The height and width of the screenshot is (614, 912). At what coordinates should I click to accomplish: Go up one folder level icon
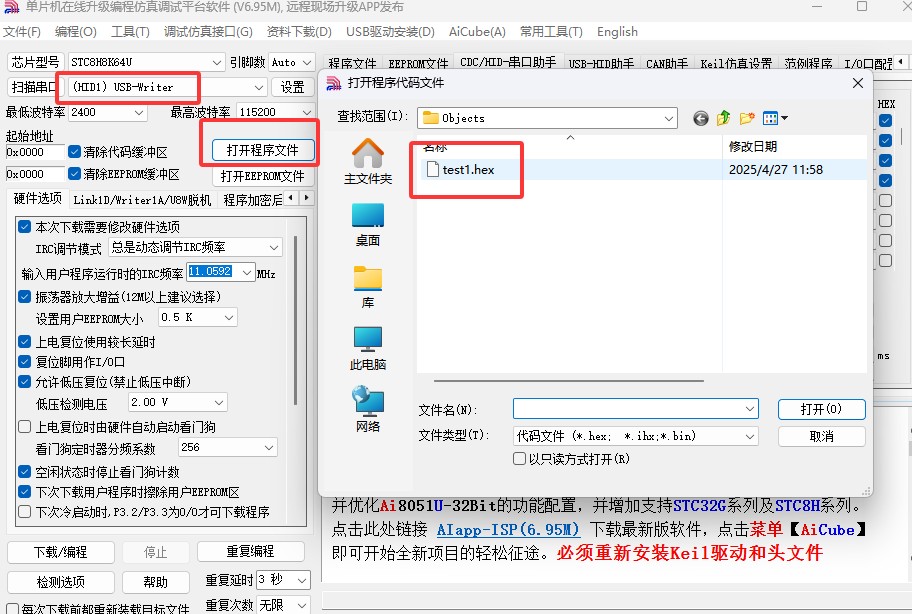click(724, 119)
